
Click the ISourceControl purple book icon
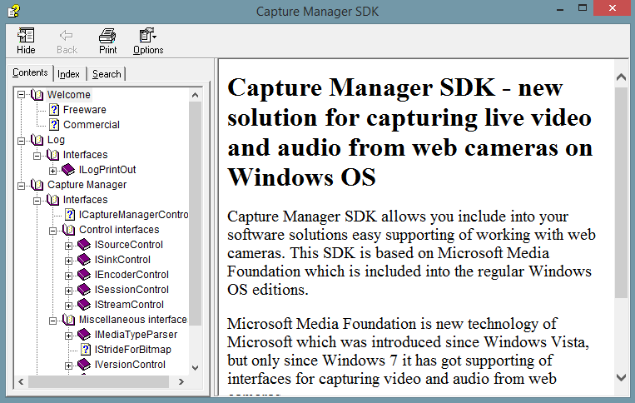84,245
